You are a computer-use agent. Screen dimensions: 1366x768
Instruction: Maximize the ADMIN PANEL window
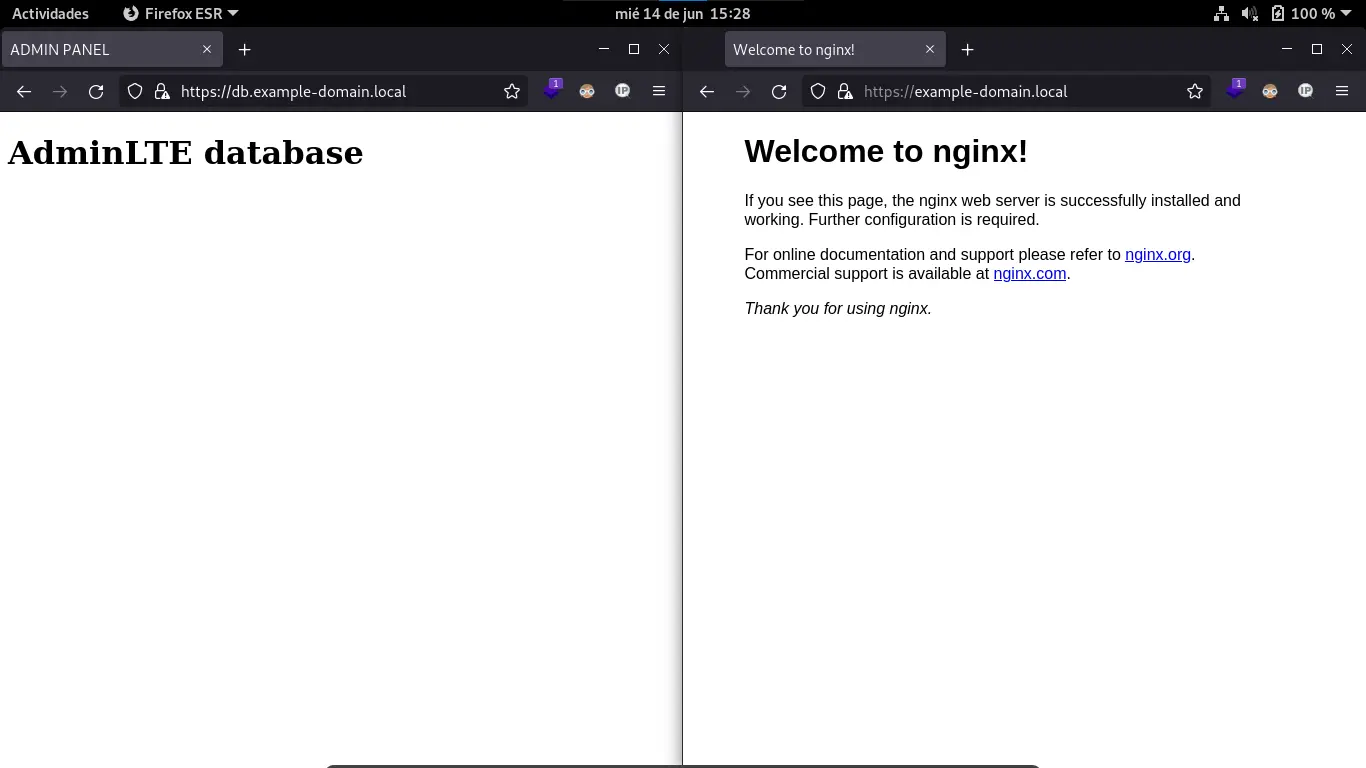(634, 48)
